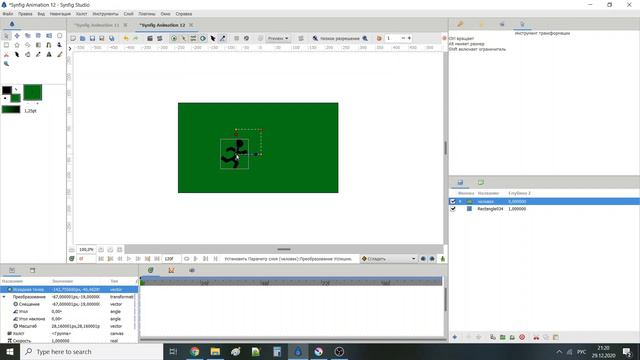Redo the last undone action
The width and height of the screenshot is (640, 360).
[x=136, y=38]
